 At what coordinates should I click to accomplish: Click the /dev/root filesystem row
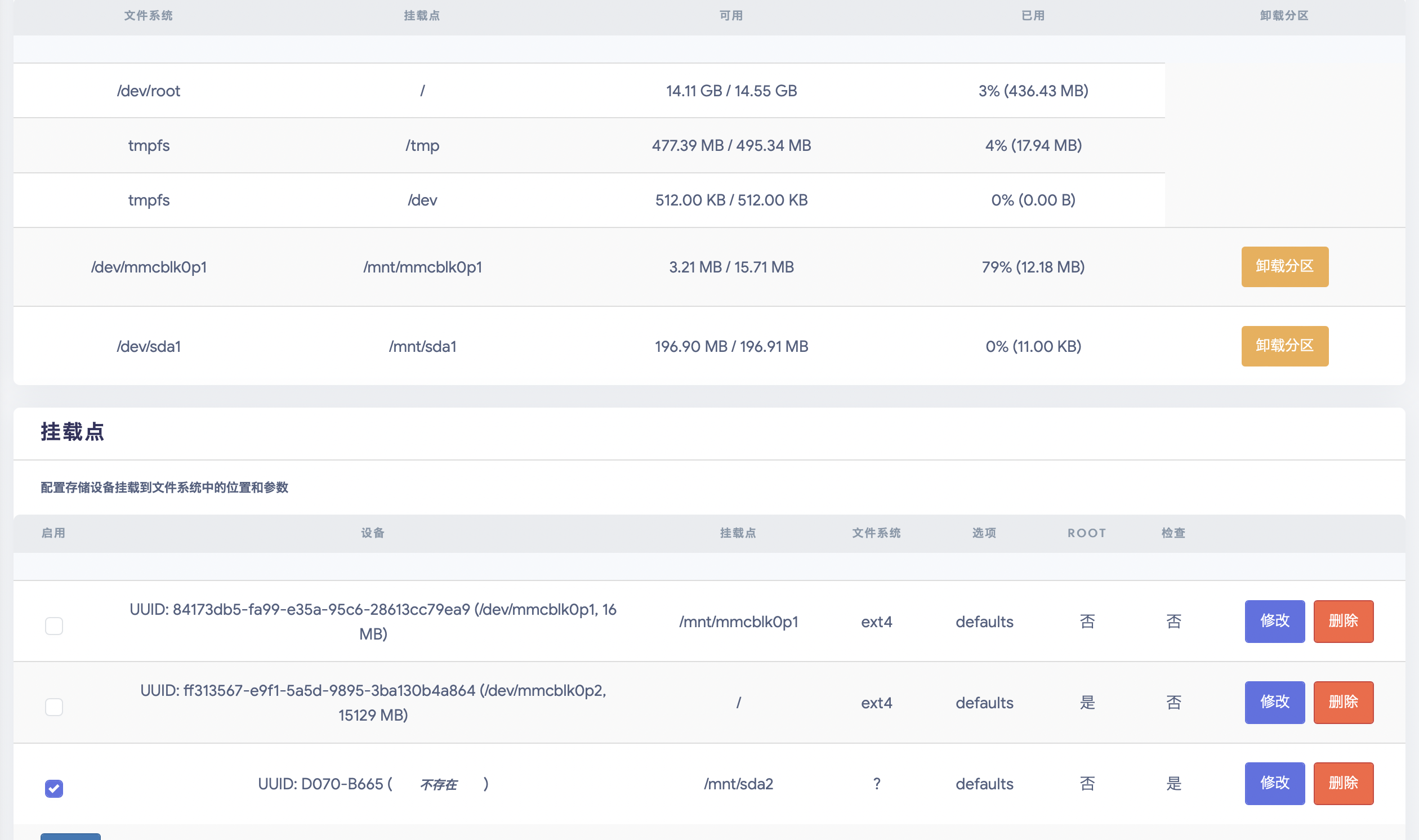(148, 91)
